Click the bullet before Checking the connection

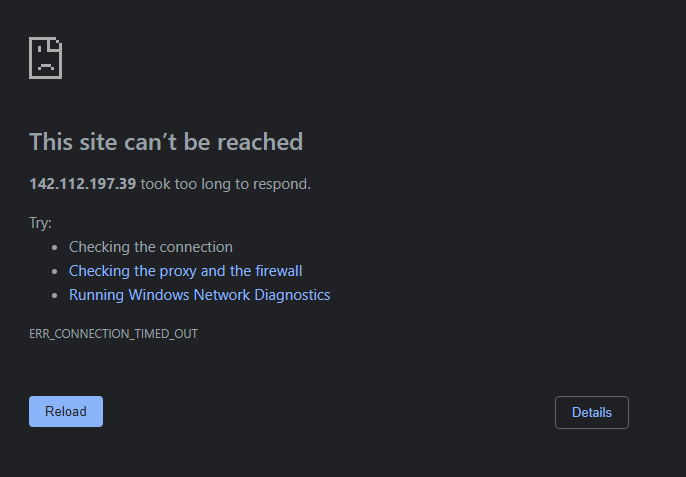(x=55, y=248)
